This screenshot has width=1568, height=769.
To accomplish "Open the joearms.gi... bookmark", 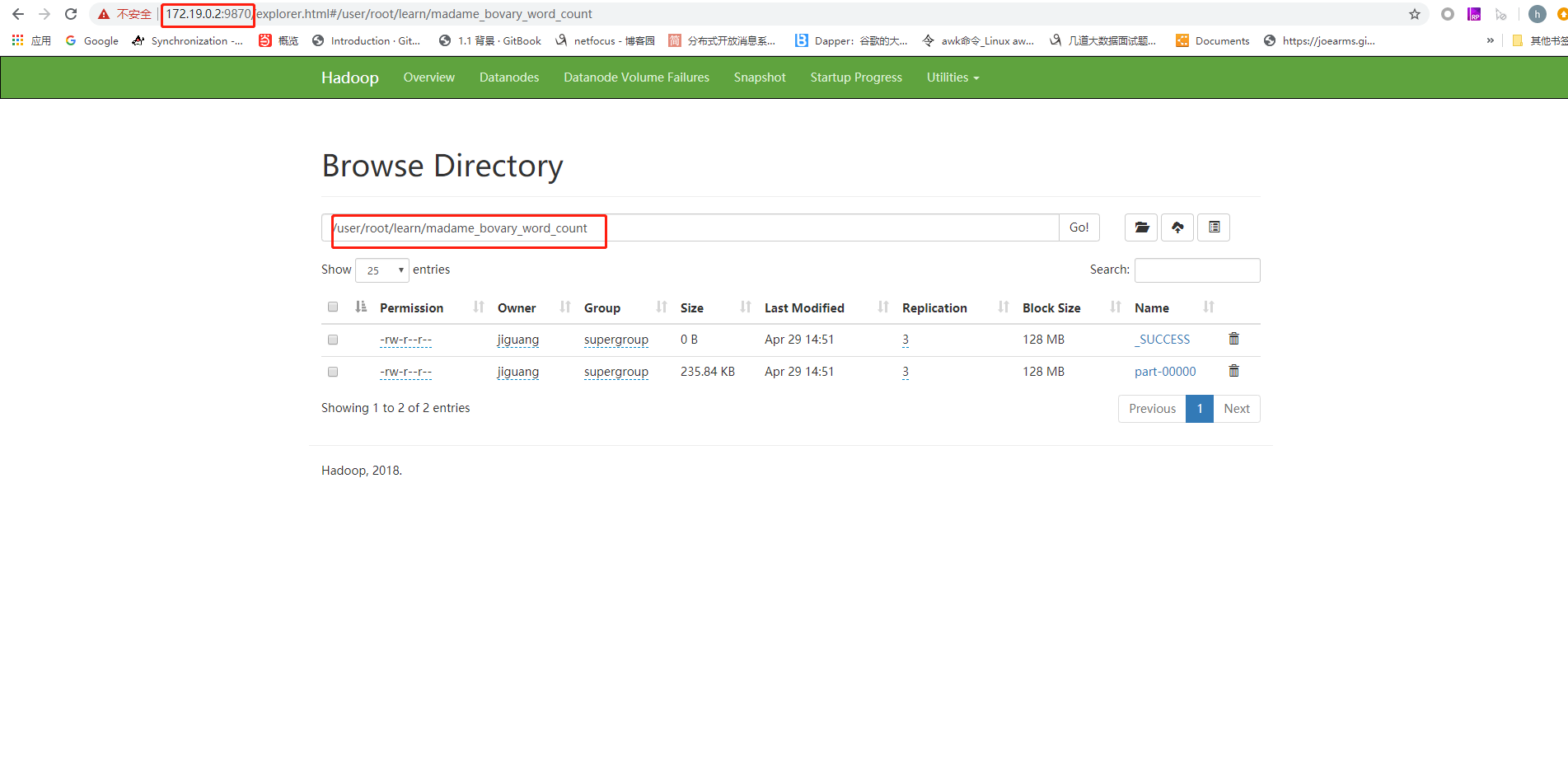I will point(1319,40).
